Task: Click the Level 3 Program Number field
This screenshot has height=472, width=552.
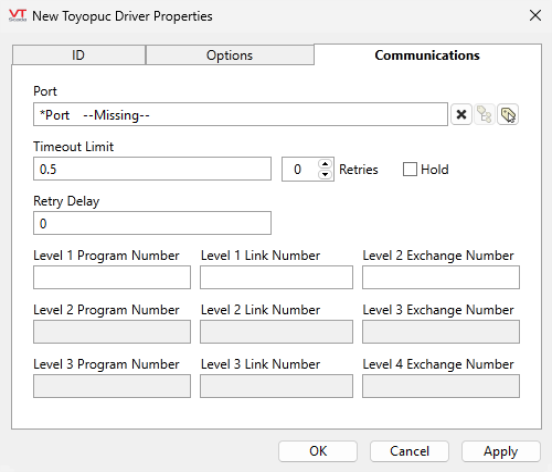Action: tap(112, 386)
